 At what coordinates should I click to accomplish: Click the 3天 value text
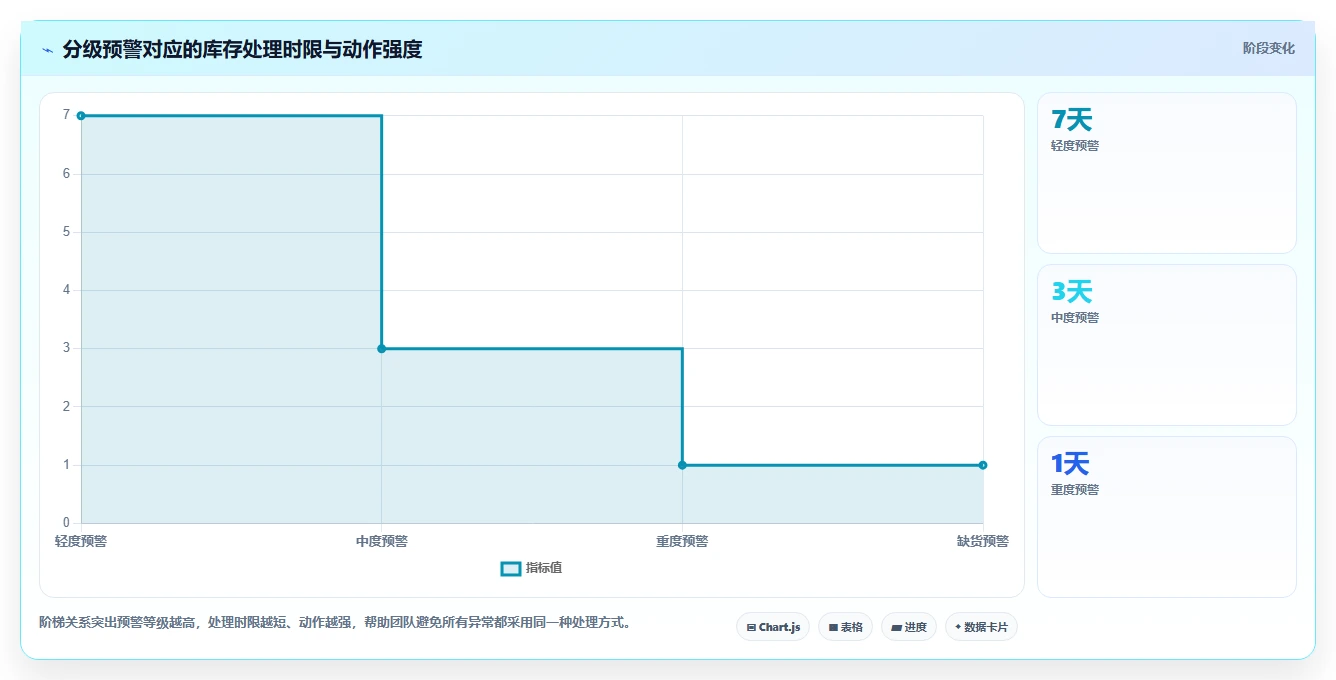point(1072,292)
